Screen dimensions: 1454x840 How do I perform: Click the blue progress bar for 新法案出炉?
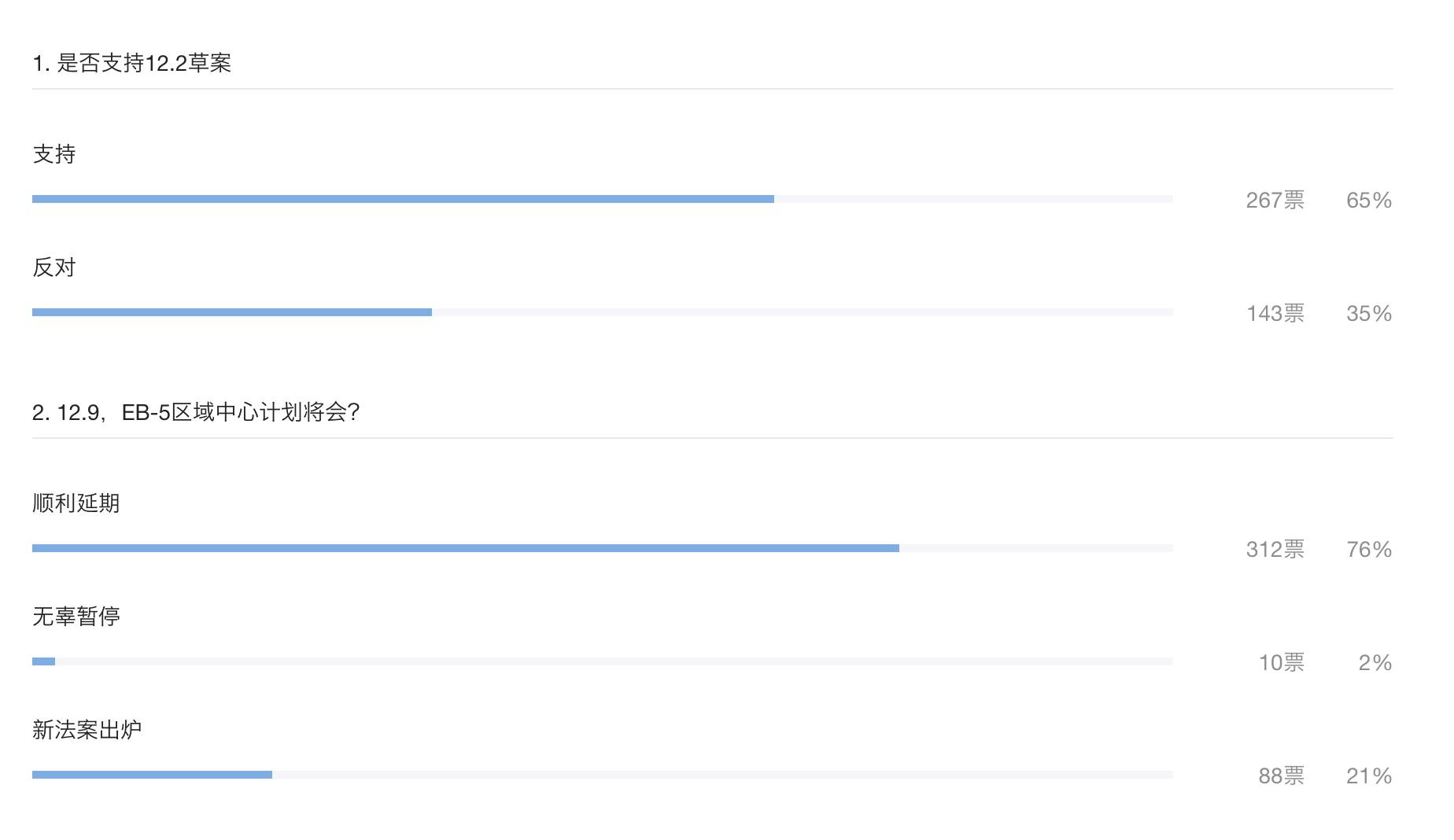point(152,775)
